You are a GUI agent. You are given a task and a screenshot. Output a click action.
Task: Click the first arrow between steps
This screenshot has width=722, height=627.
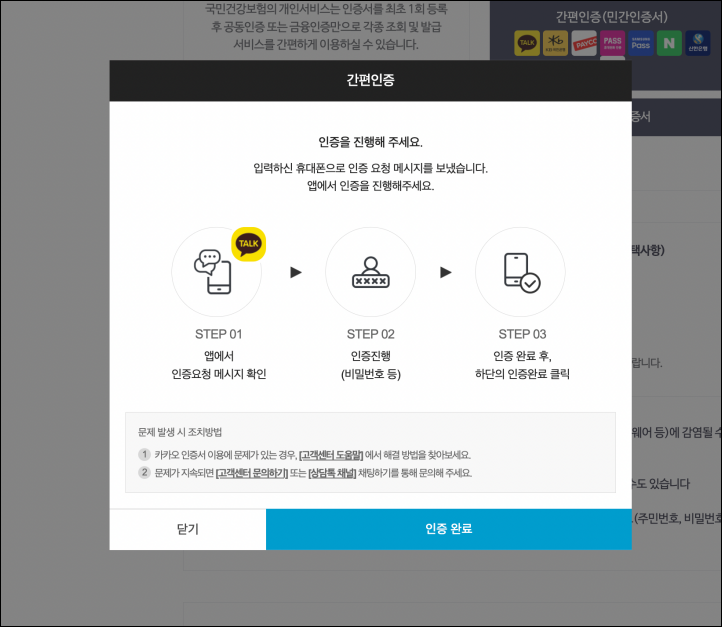tap(296, 272)
